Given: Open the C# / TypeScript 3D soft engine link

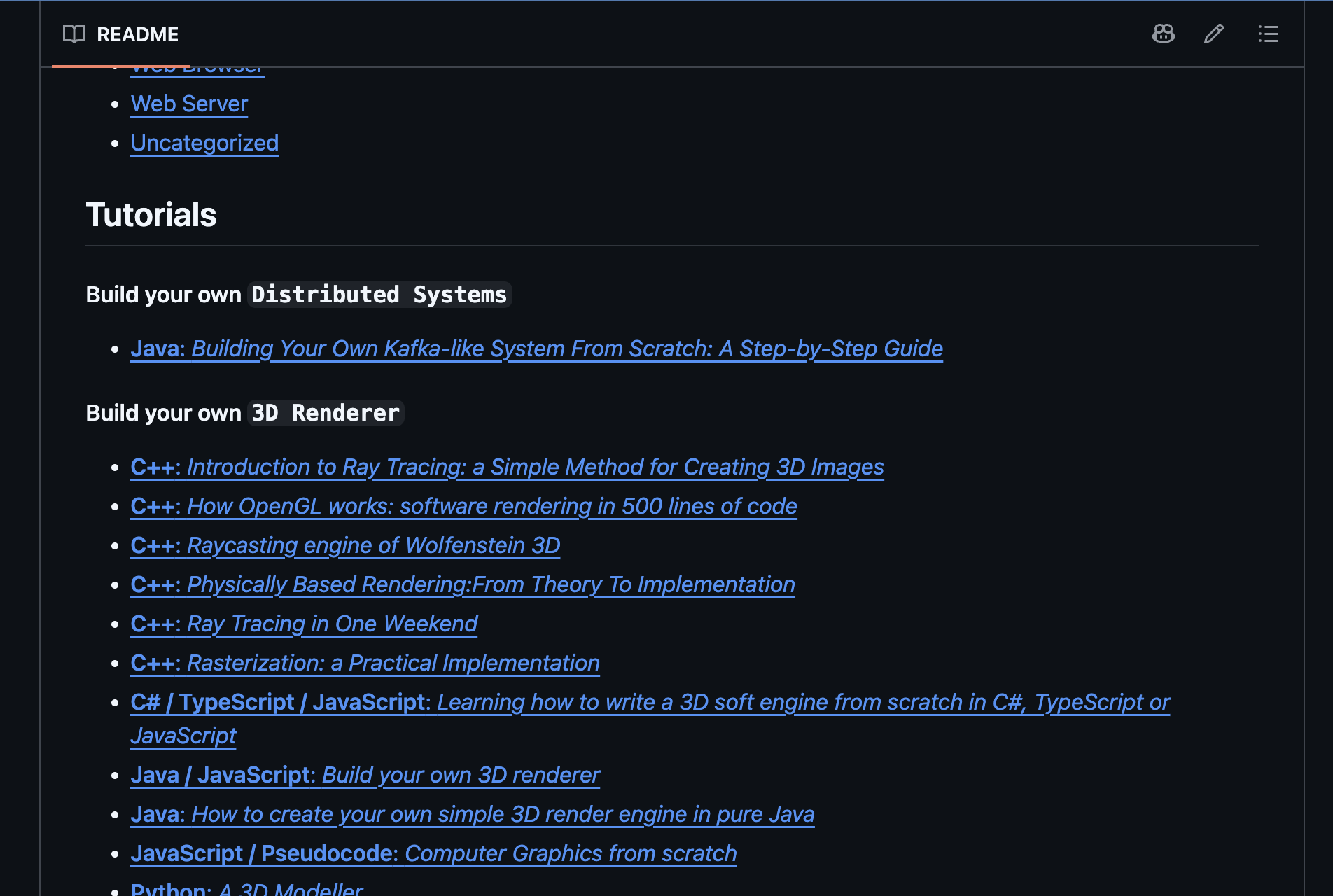Looking at the screenshot, I should [650, 702].
